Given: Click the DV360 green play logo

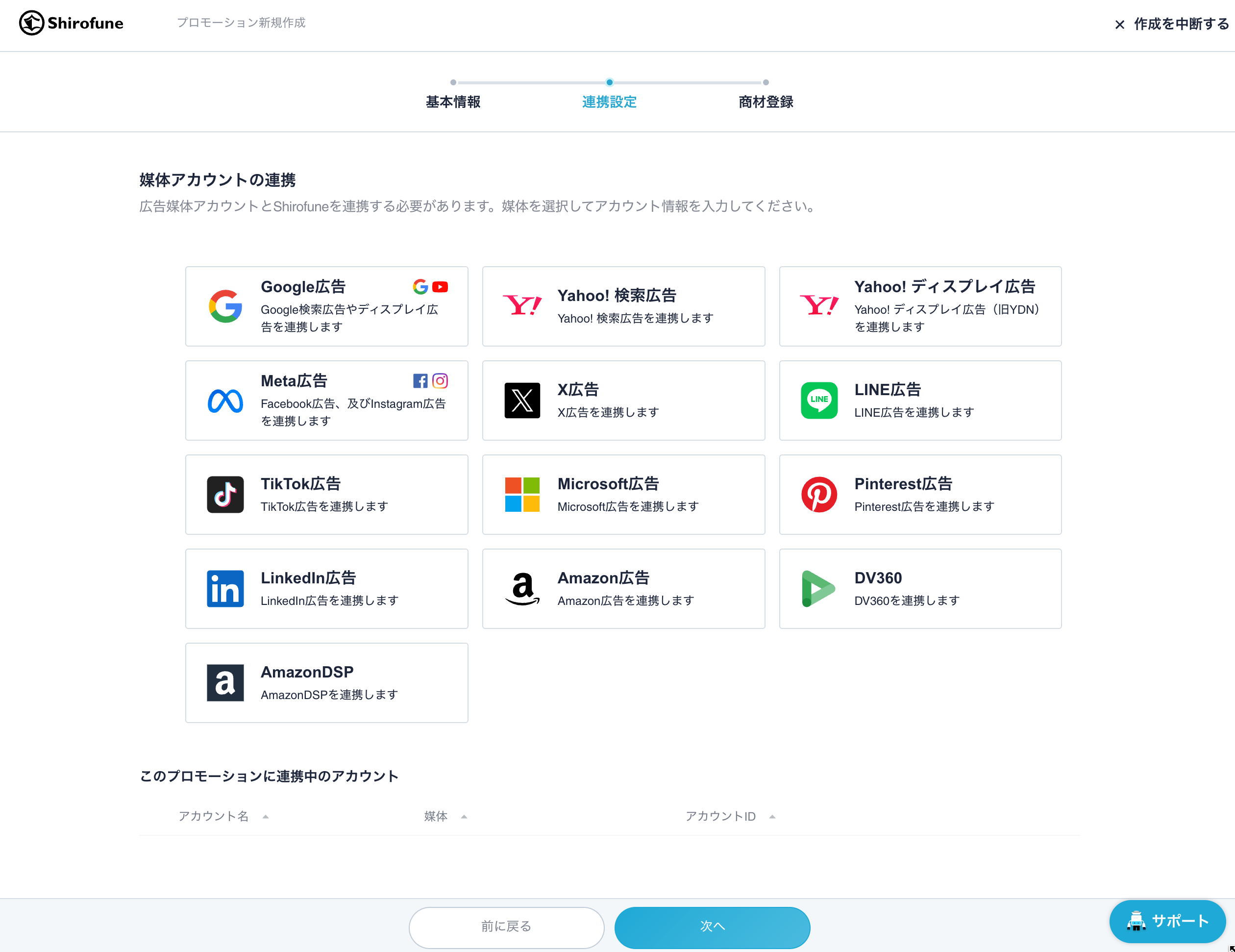Looking at the screenshot, I should [818, 589].
